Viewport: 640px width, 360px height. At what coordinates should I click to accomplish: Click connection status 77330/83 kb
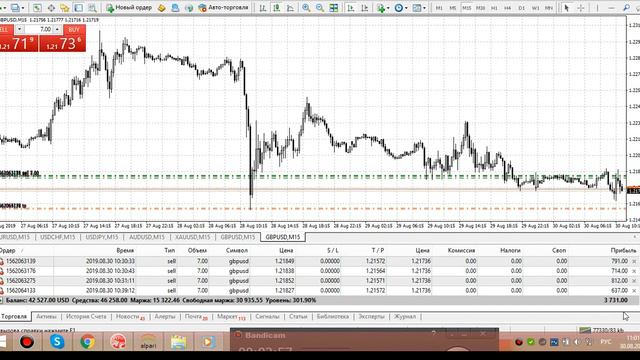[x=602, y=330]
